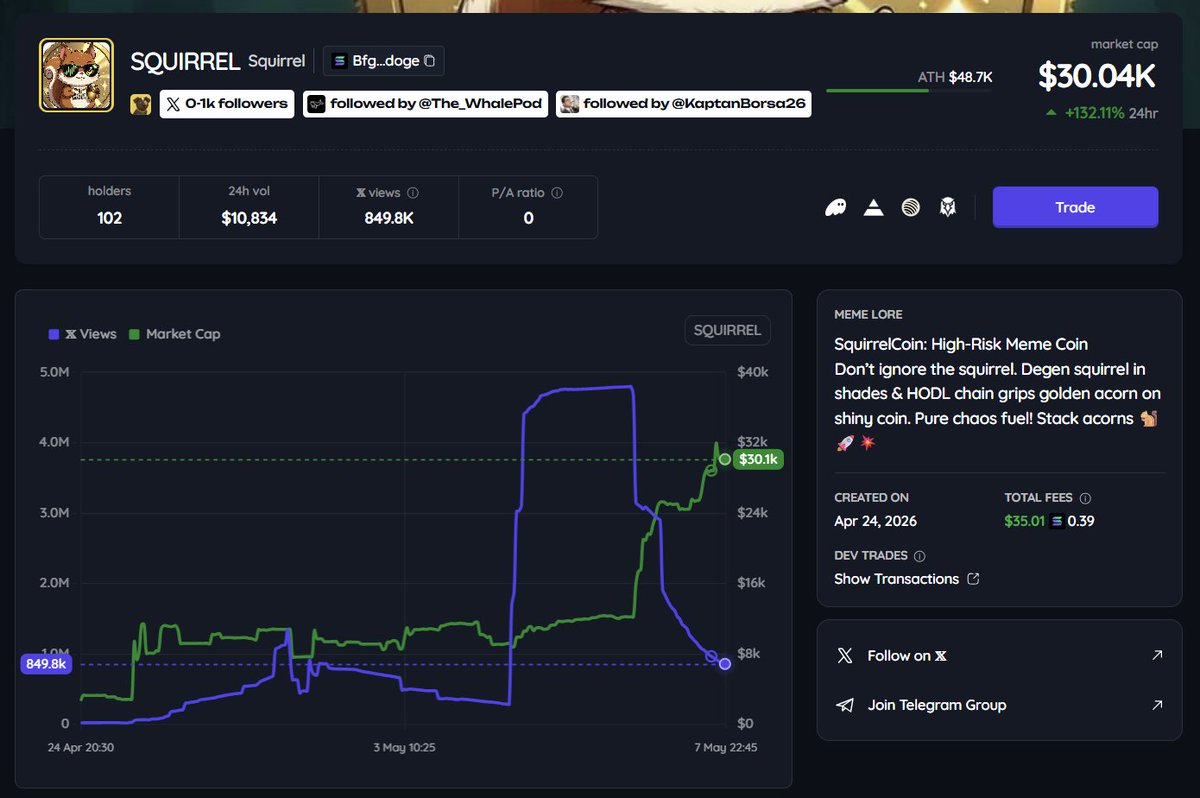Open the round striped-sphere platform icon
The width and height of the screenshot is (1200, 798).
910,208
